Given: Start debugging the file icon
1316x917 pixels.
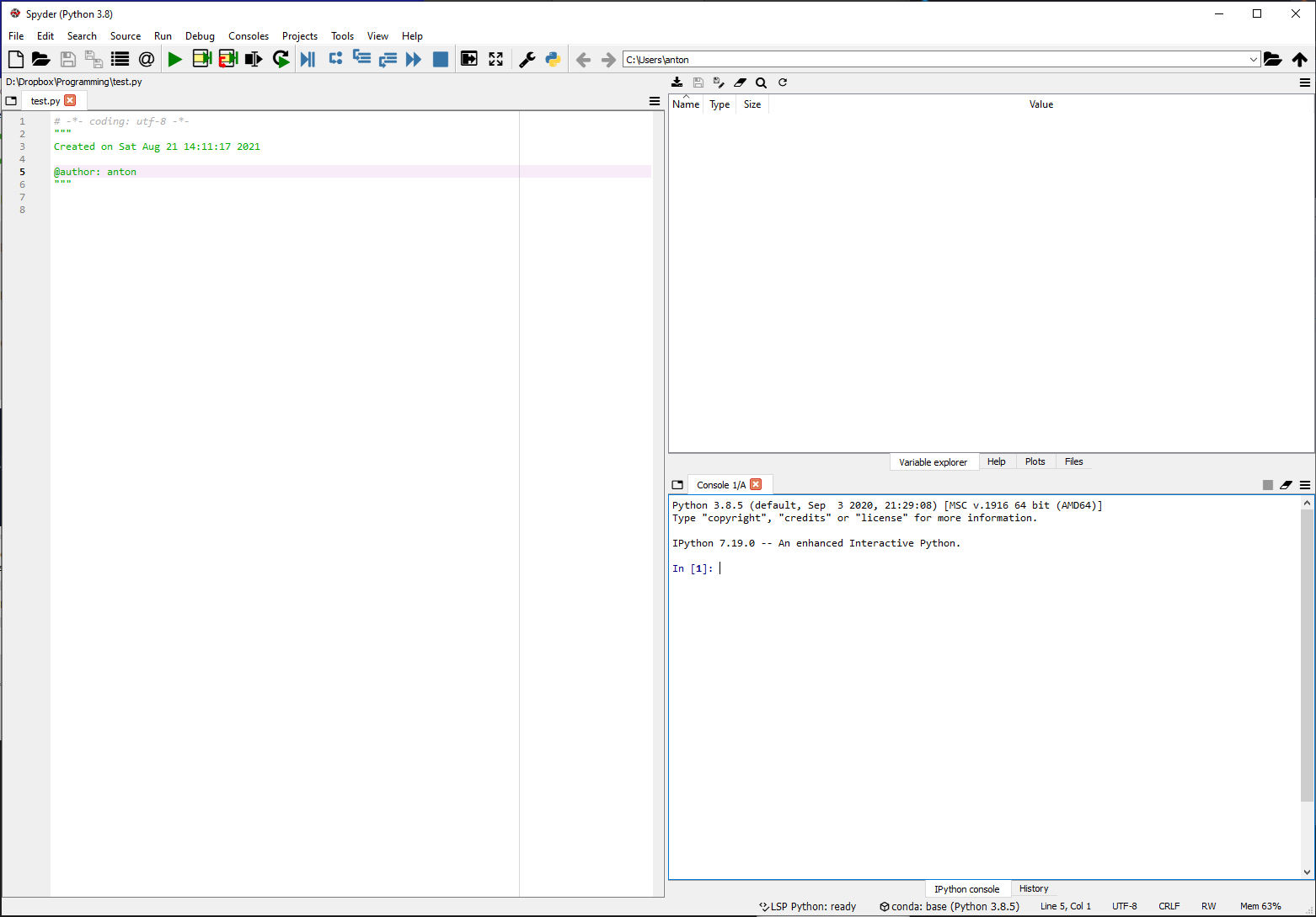Looking at the screenshot, I should [308, 59].
